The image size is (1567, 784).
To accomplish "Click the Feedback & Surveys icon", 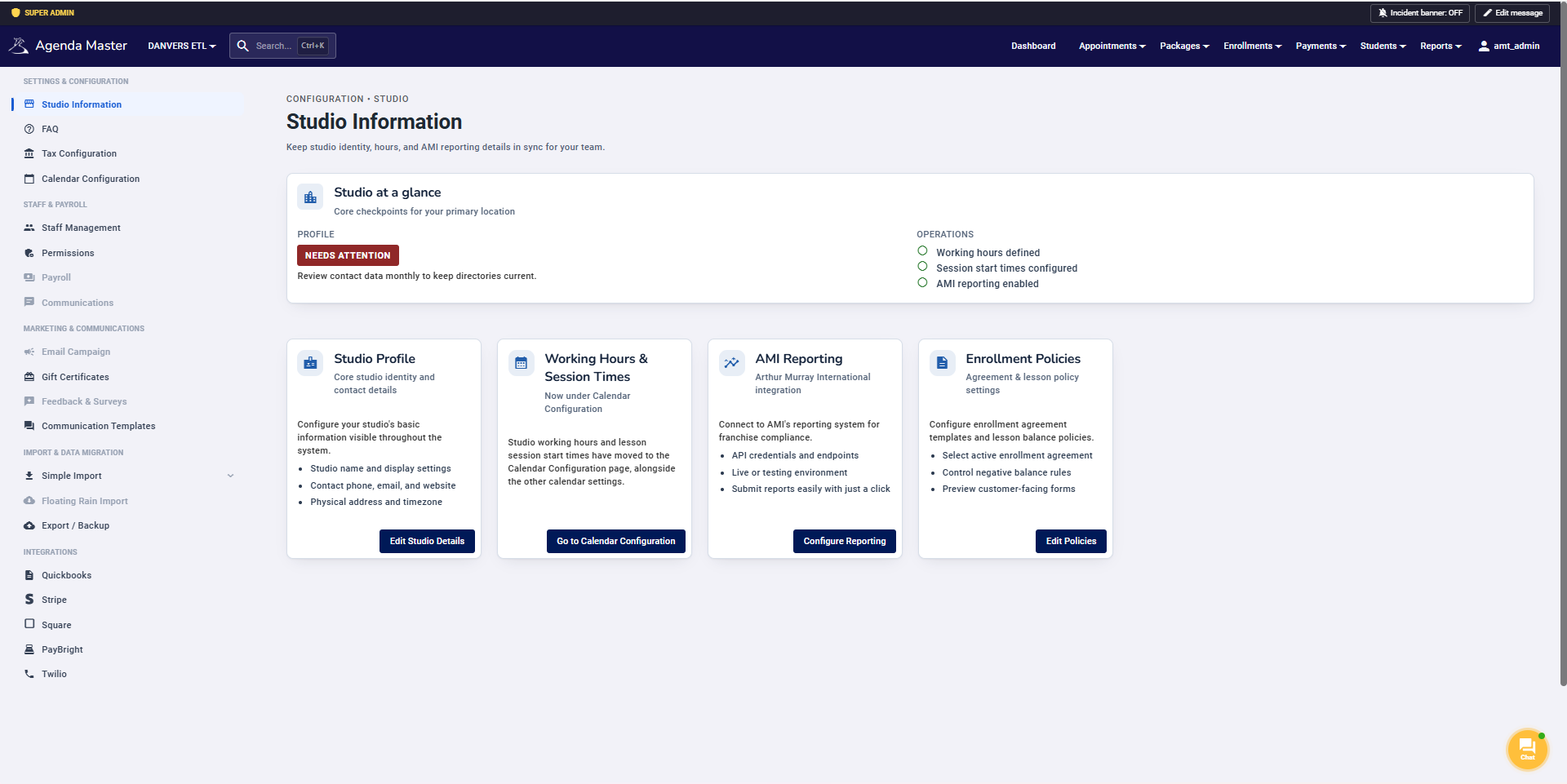I will [x=29, y=401].
